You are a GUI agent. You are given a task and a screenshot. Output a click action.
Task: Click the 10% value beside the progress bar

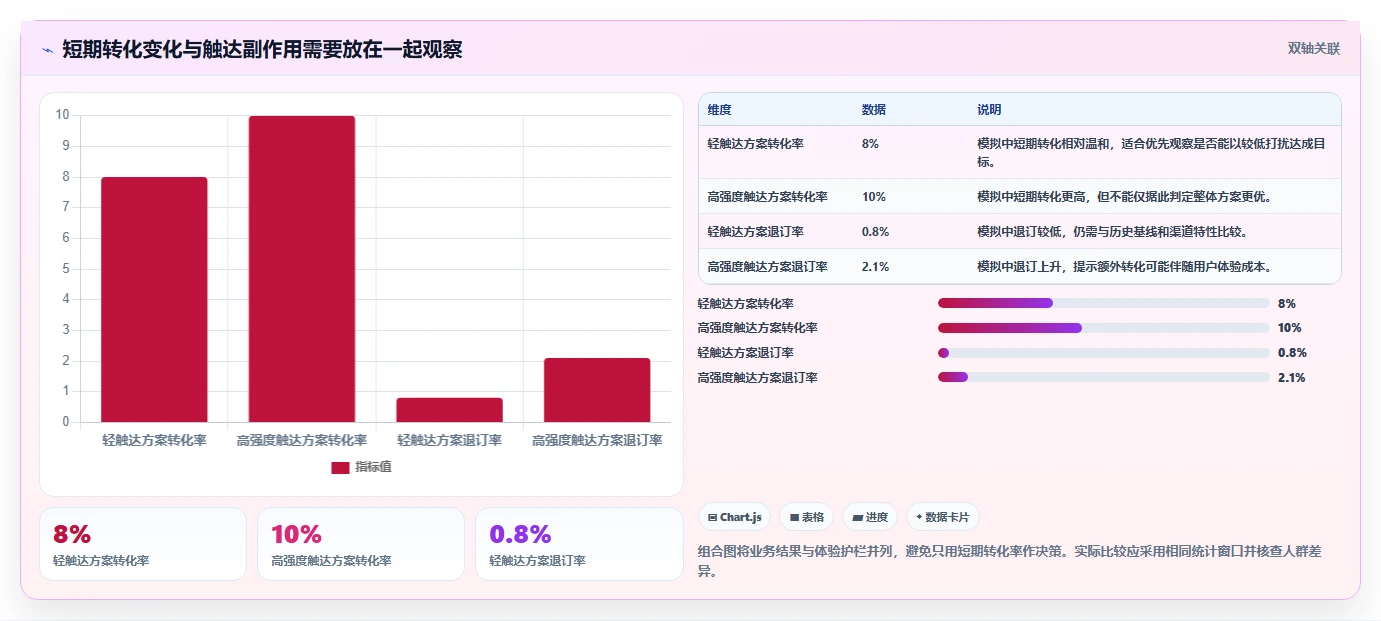pos(1290,328)
